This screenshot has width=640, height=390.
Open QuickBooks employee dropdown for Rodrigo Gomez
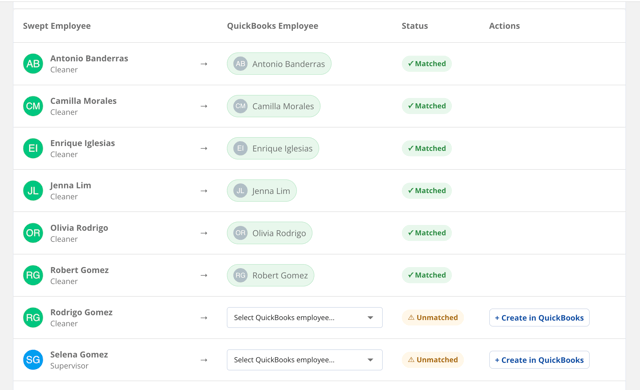coord(304,317)
